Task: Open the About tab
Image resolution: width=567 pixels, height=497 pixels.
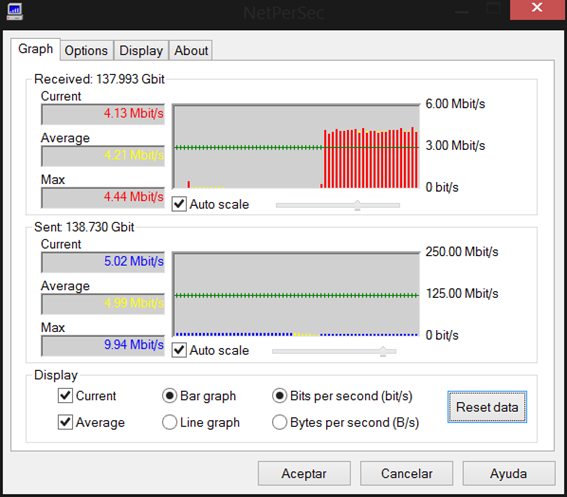Action: pyautogui.click(x=191, y=51)
